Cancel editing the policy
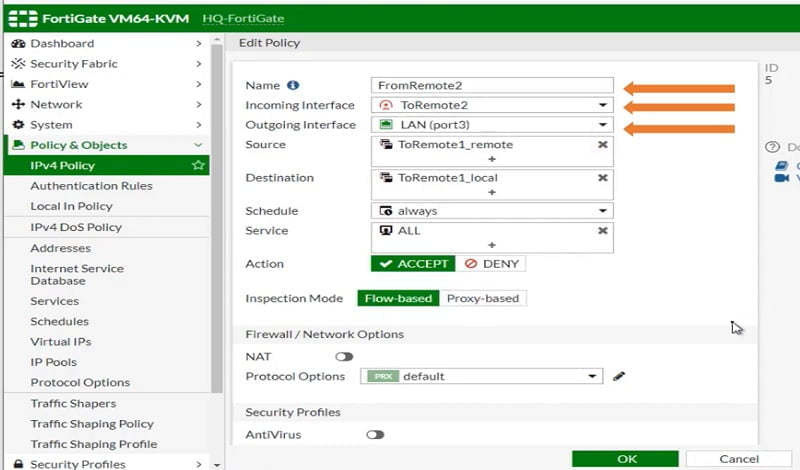 tap(739, 459)
